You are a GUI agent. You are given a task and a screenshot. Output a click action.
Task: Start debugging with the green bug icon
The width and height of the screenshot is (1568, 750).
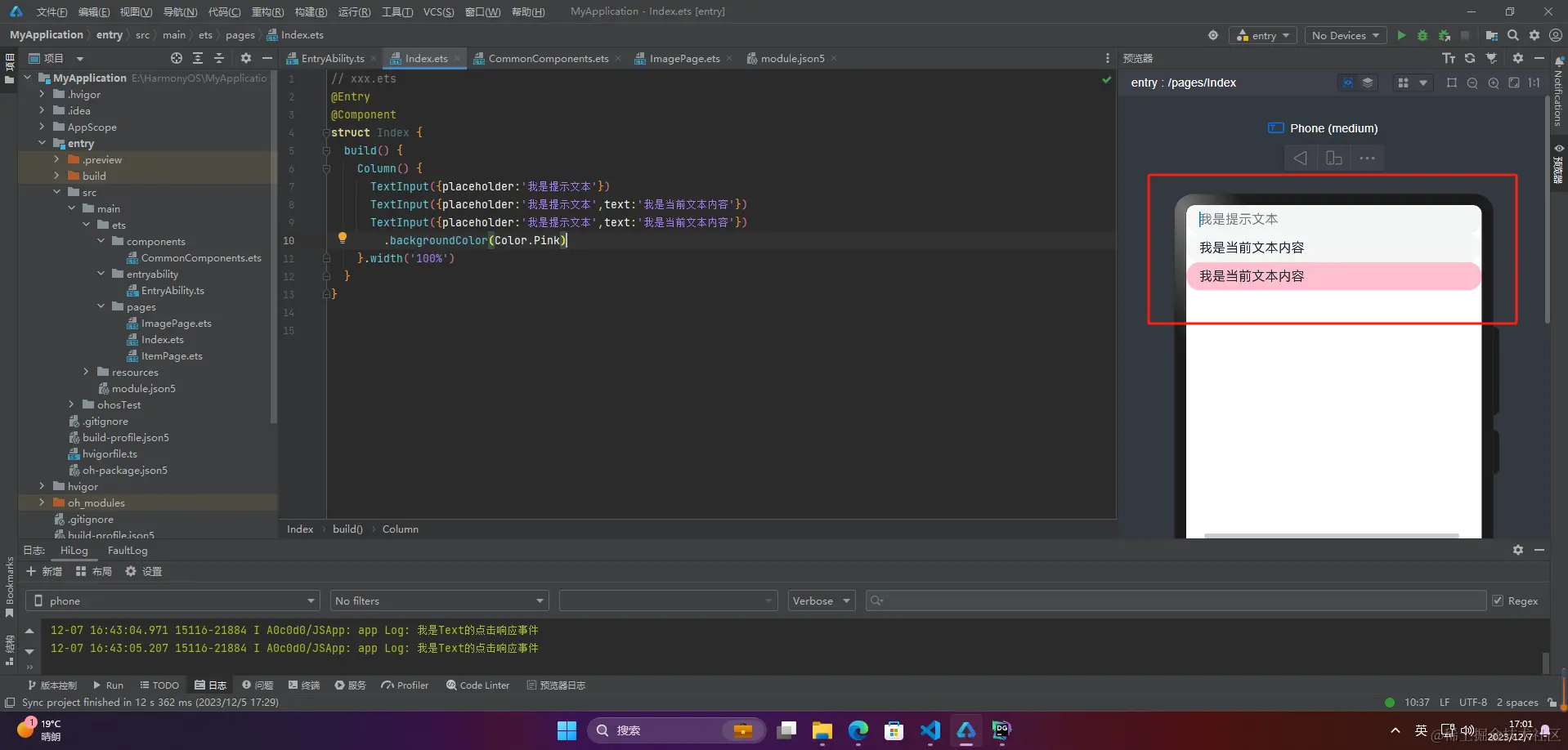pos(1422,35)
